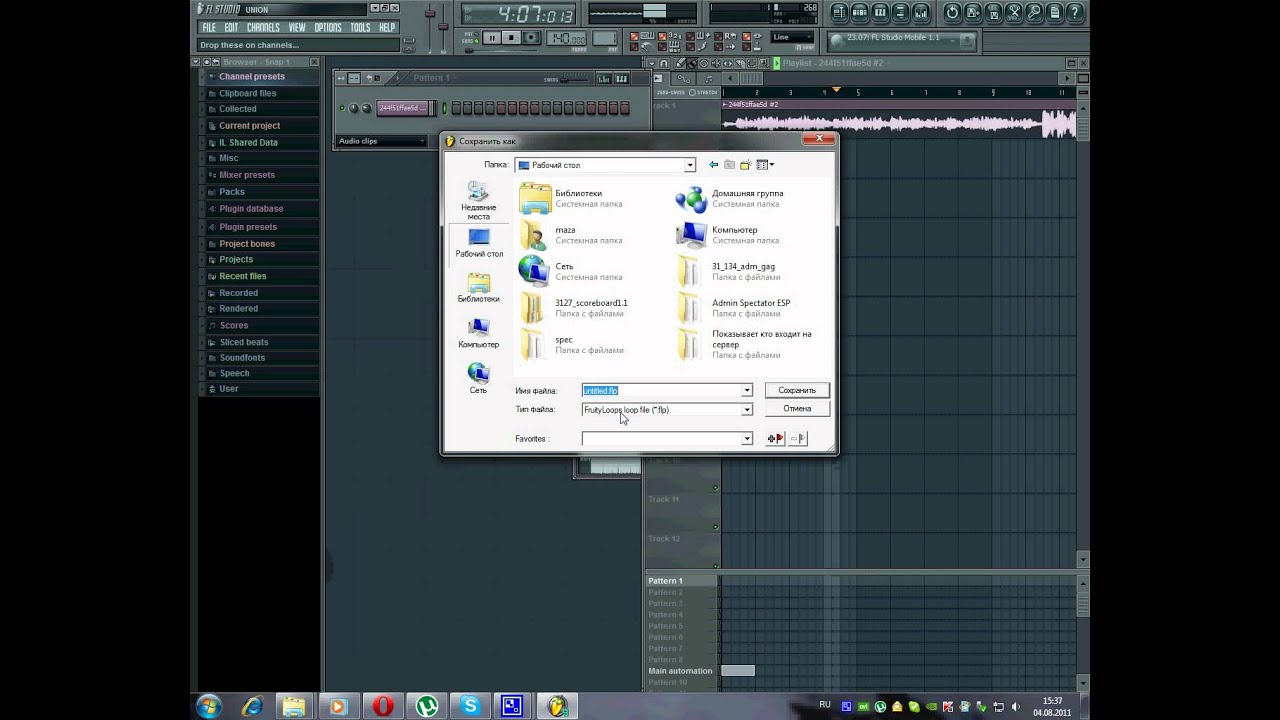This screenshot has height=720, width=1280.
Task: Open the CHANNELS menu
Action: coord(263,28)
